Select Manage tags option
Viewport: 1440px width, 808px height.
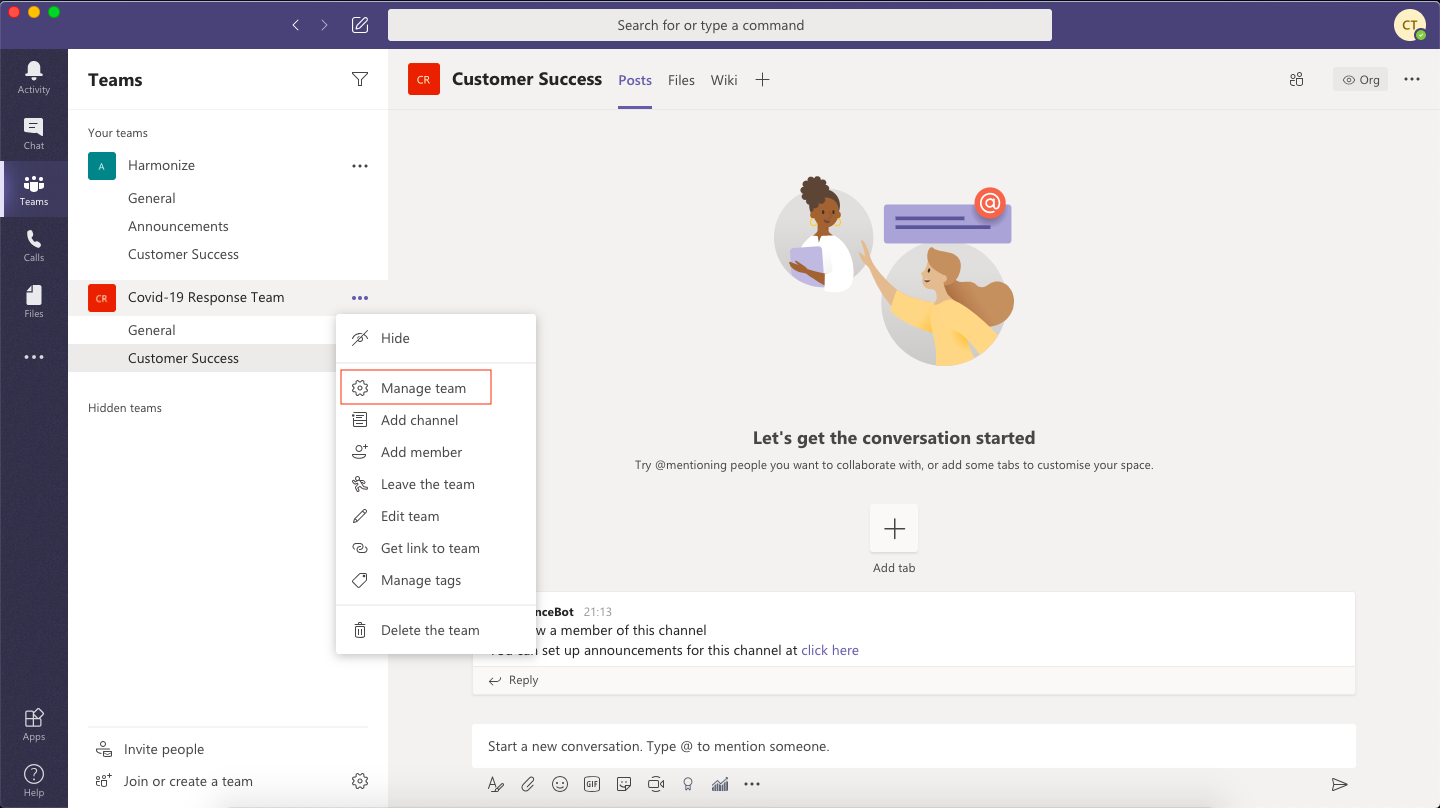pos(436,580)
